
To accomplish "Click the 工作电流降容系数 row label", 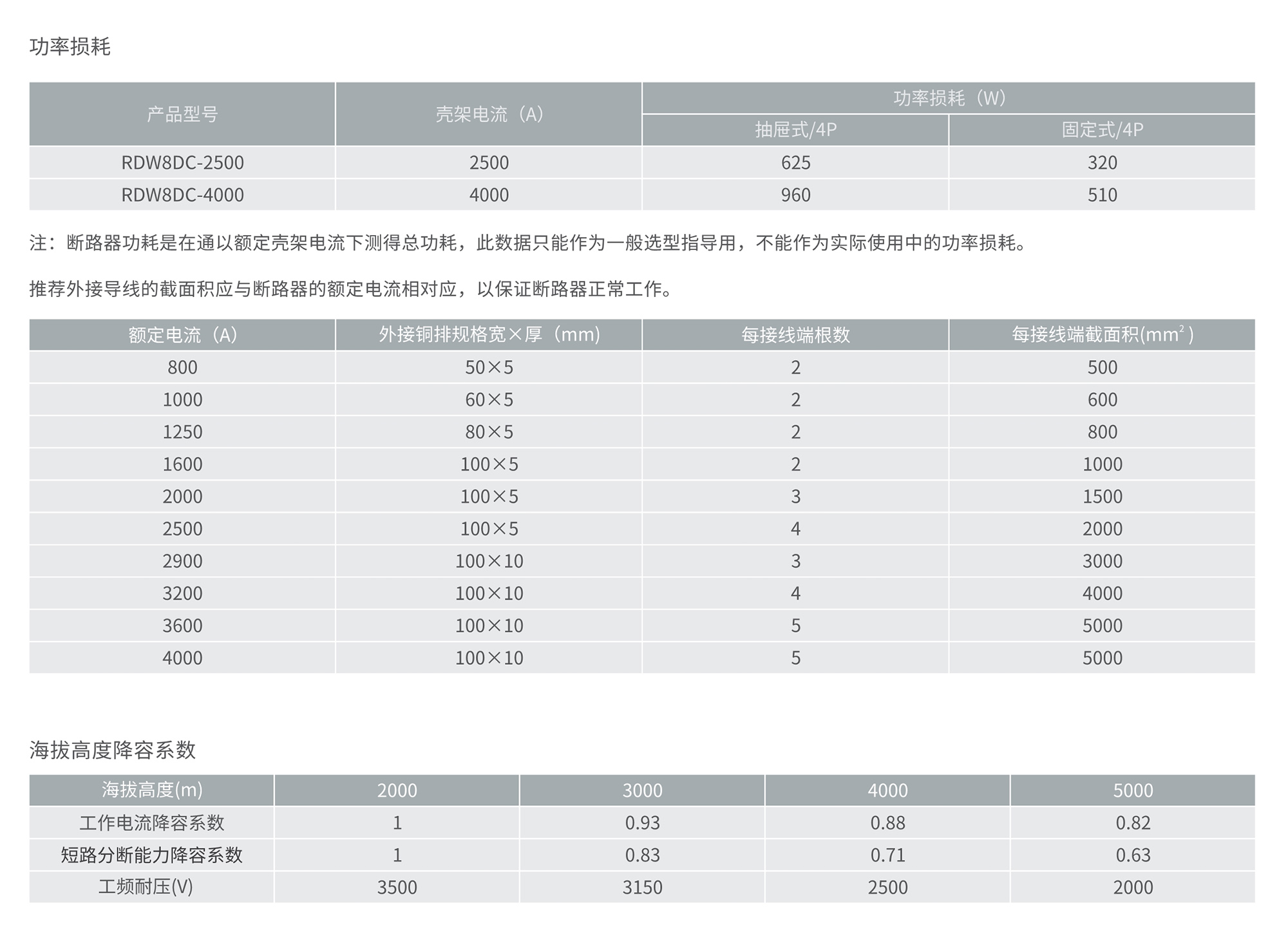I will (x=152, y=823).
